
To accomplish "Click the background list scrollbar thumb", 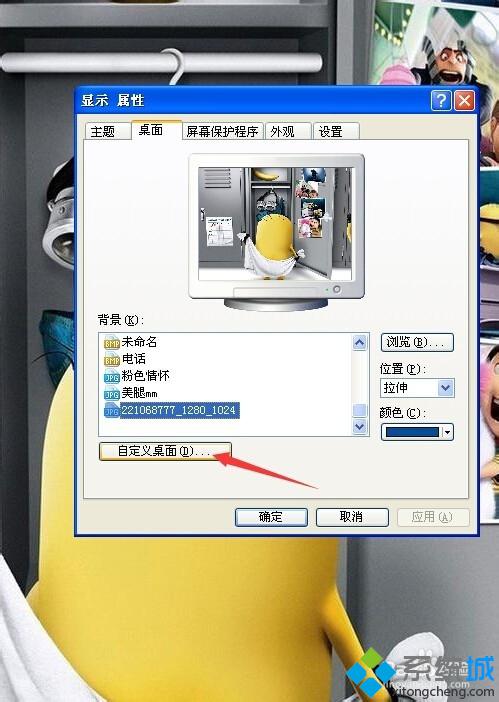I will pos(359,410).
